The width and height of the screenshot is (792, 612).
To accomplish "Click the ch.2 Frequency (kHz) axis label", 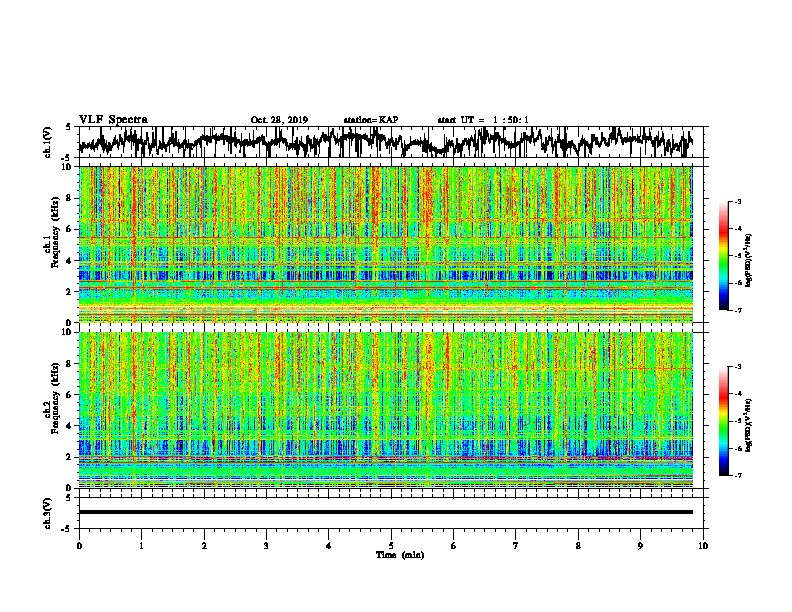I will click(53, 398).
